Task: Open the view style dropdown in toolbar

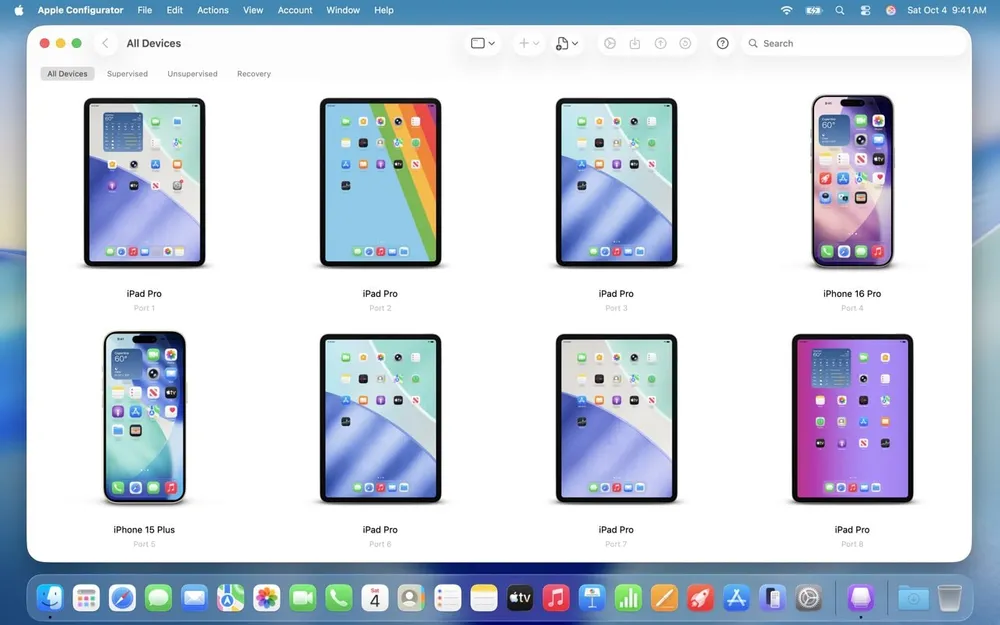Action: click(483, 43)
